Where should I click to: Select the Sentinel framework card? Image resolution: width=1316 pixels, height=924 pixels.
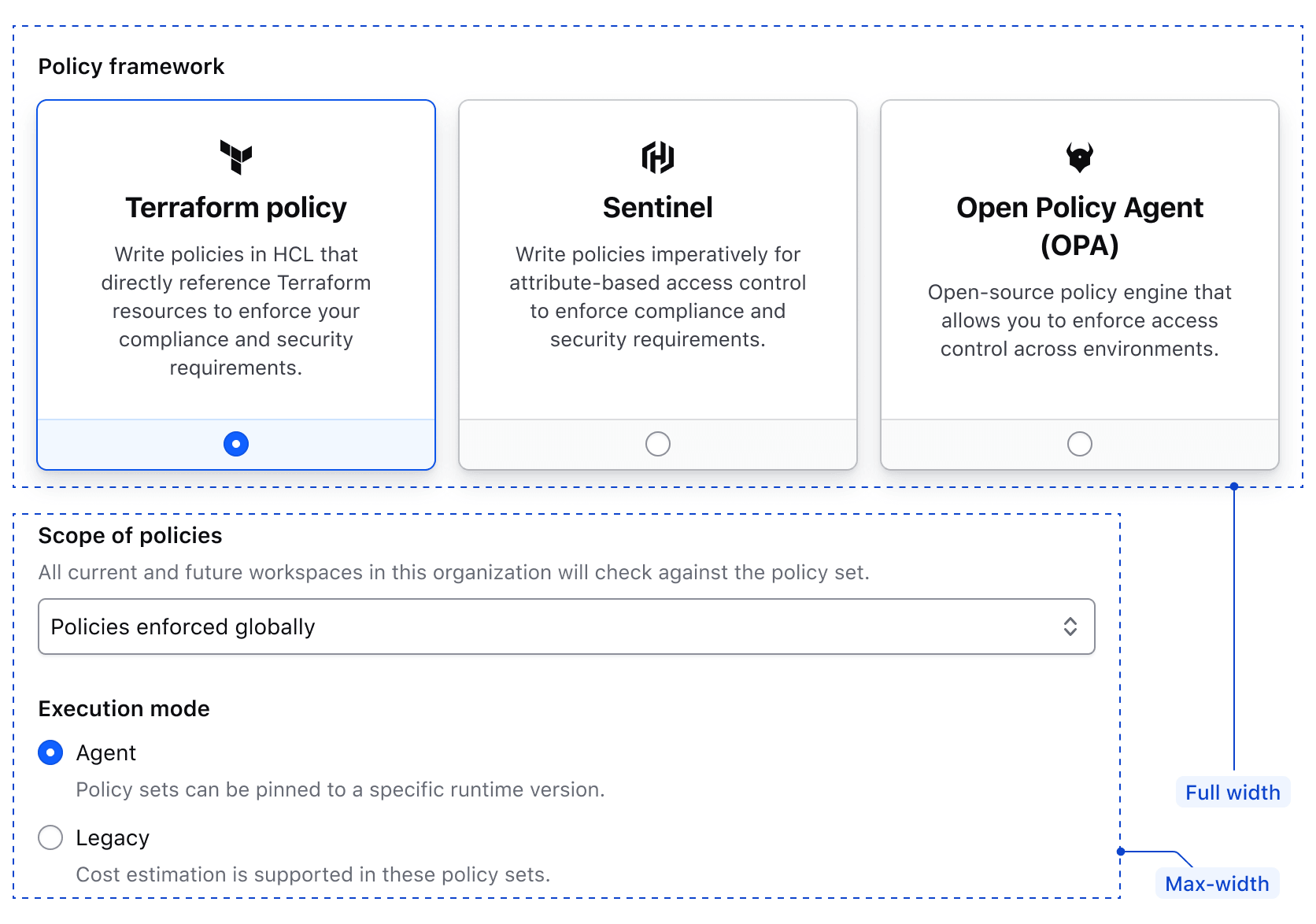[657, 283]
